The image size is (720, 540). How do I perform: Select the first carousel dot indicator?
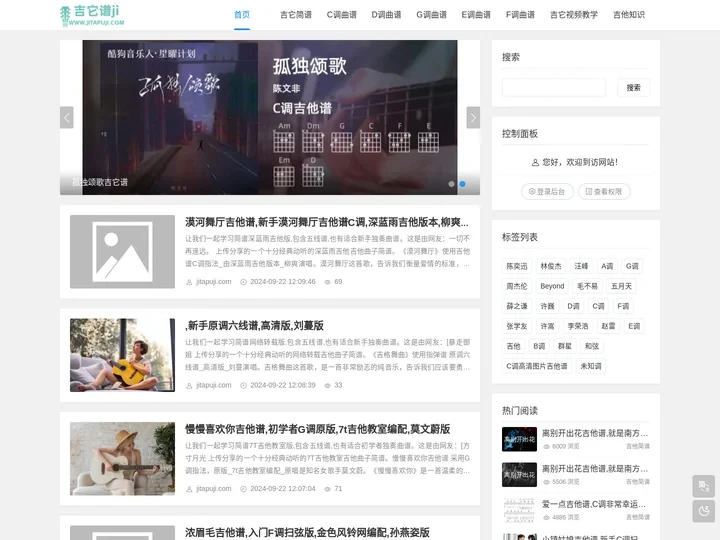(x=451, y=184)
